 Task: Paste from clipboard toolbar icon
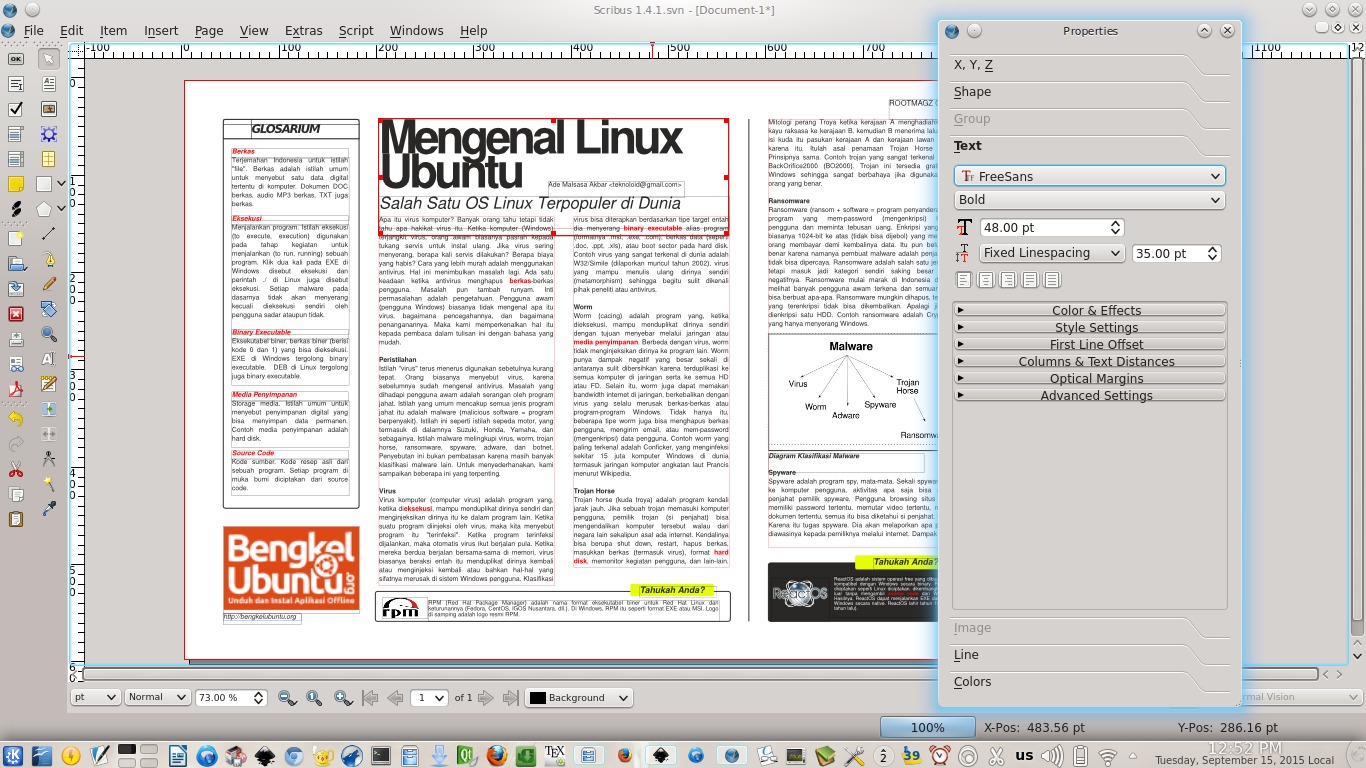click(x=15, y=520)
